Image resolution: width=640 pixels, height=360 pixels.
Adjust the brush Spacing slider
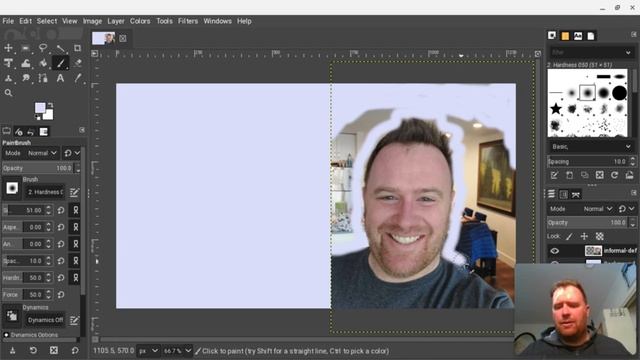(588, 162)
